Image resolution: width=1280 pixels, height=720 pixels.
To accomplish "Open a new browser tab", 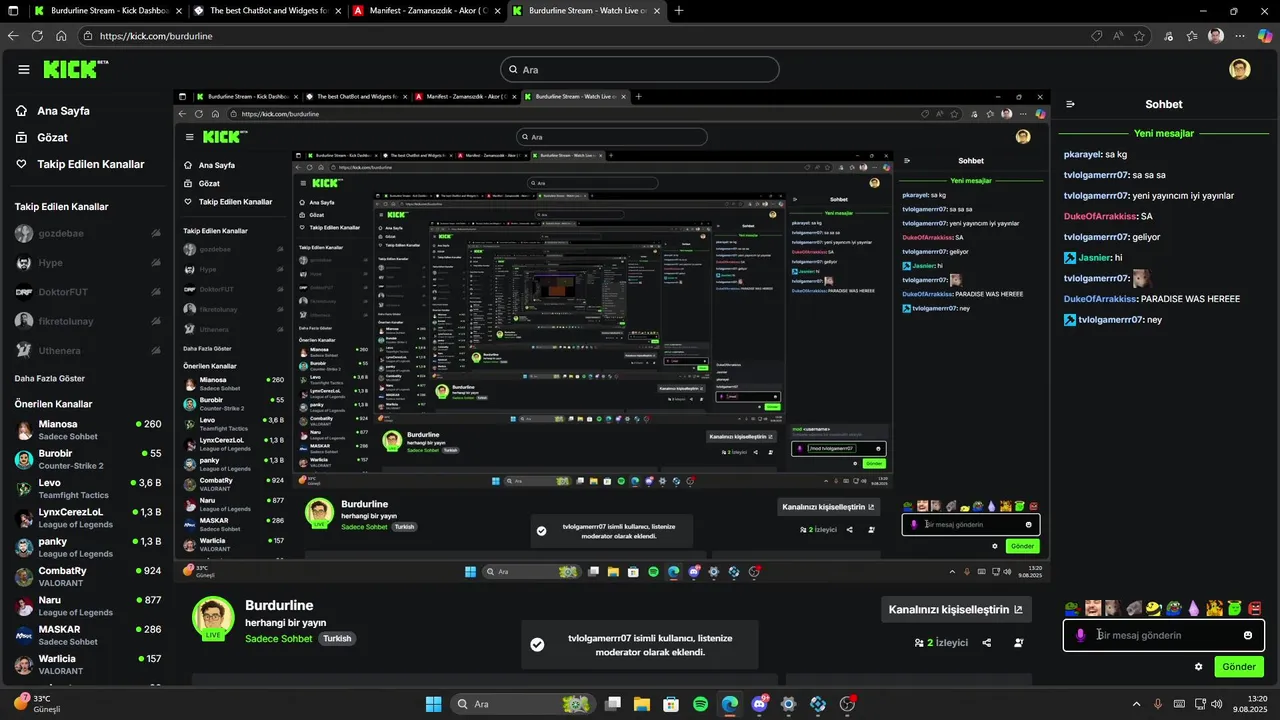I will click(679, 11).
